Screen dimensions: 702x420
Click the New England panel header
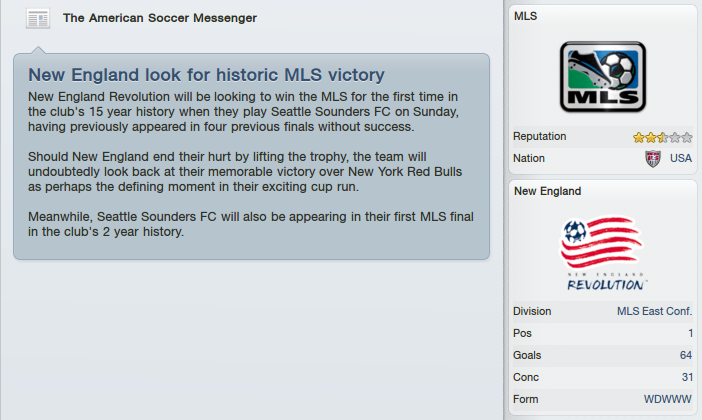coord(546,191)
